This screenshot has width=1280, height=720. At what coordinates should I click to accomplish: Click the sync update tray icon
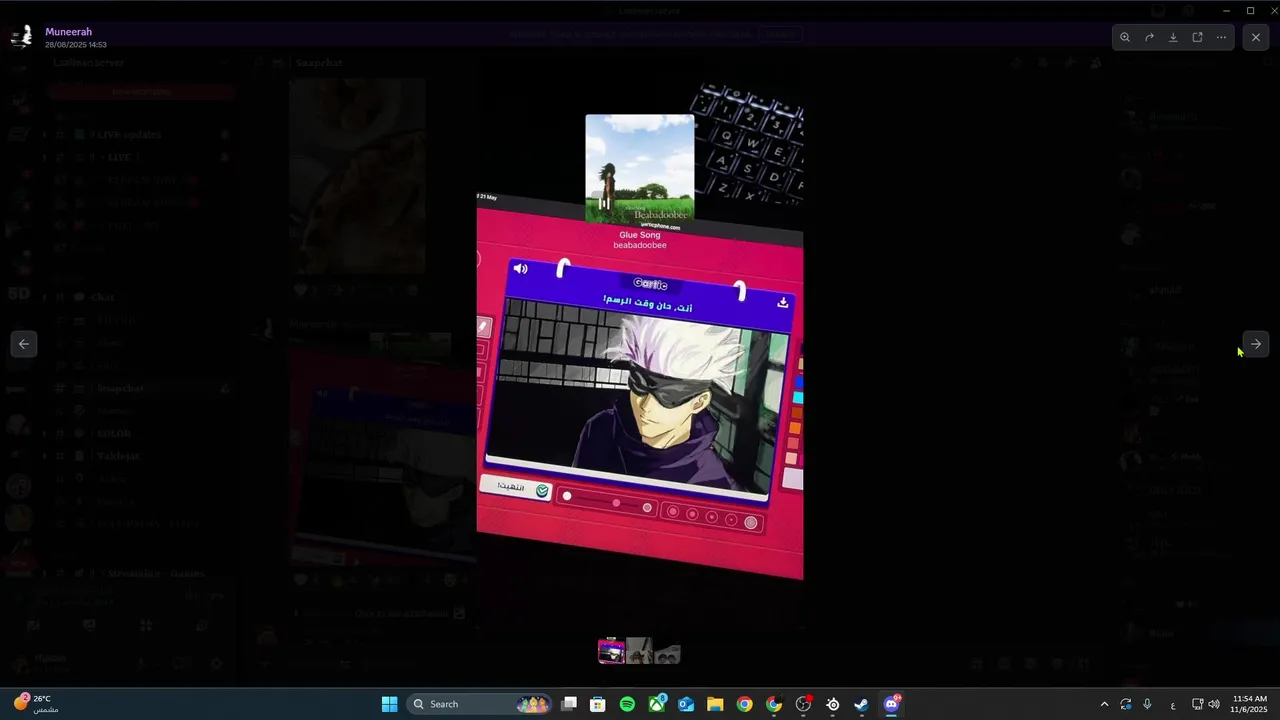click(1126, 704)
